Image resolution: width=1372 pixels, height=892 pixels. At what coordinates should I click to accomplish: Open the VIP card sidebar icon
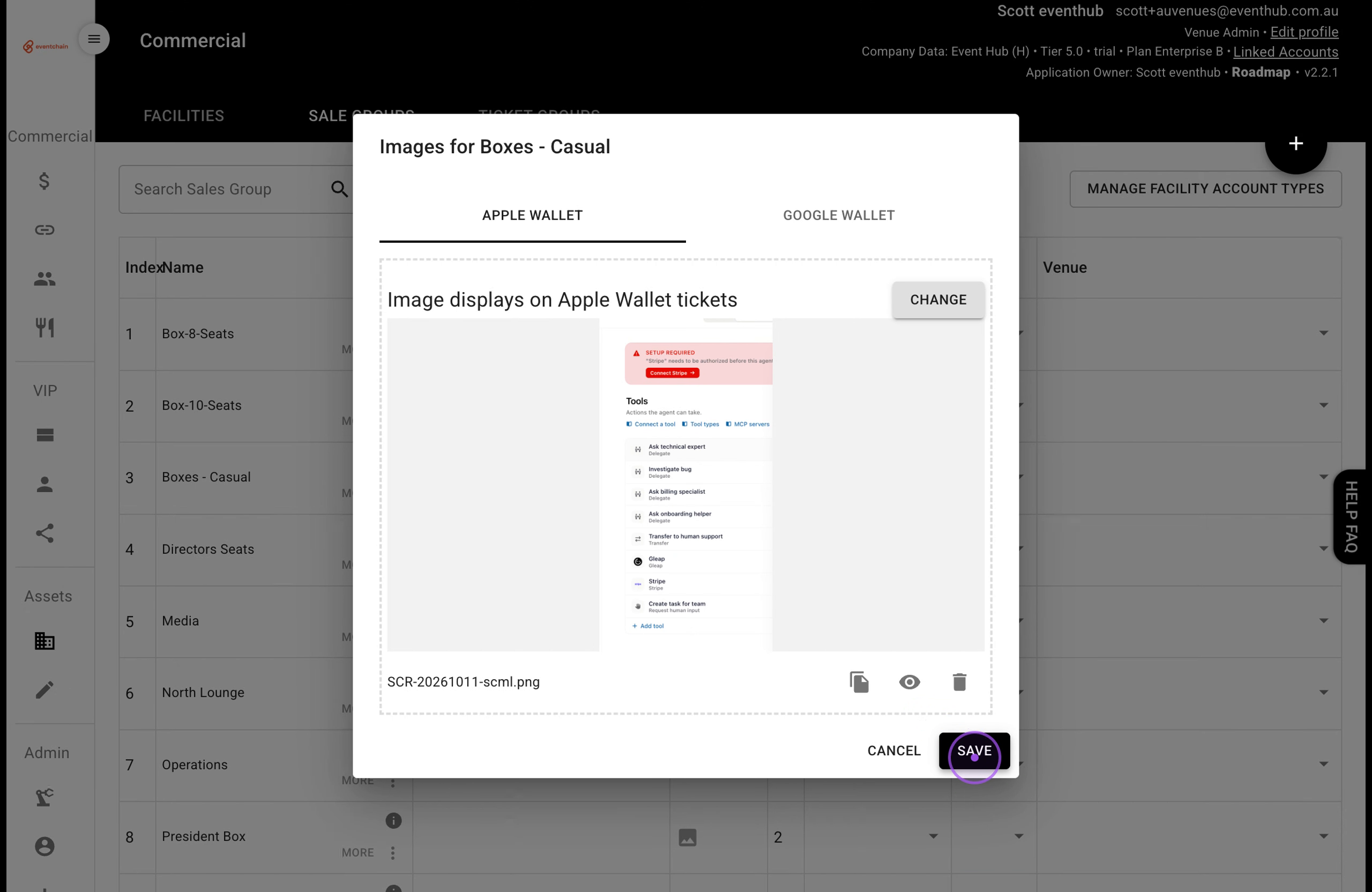click(x=44, y=435)
